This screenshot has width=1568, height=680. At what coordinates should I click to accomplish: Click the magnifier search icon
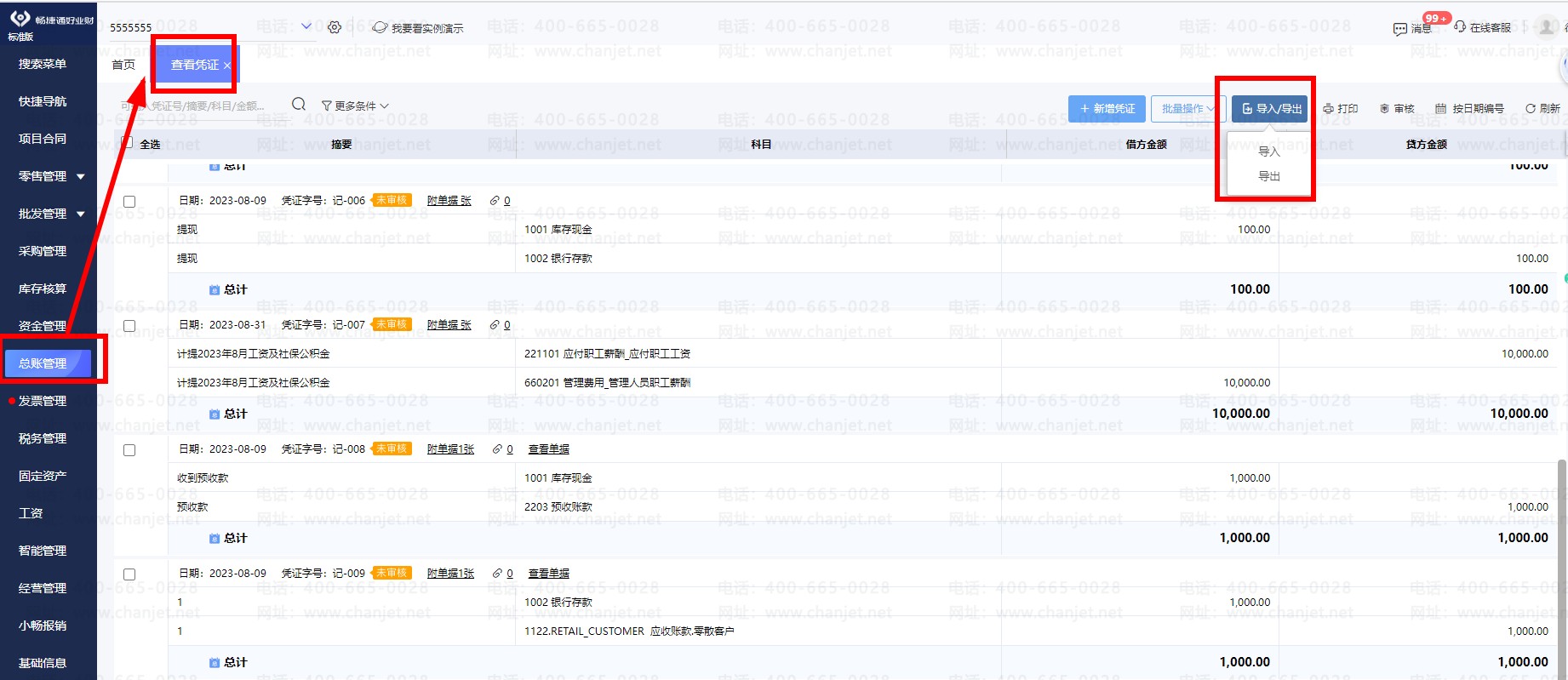[299, 105]
